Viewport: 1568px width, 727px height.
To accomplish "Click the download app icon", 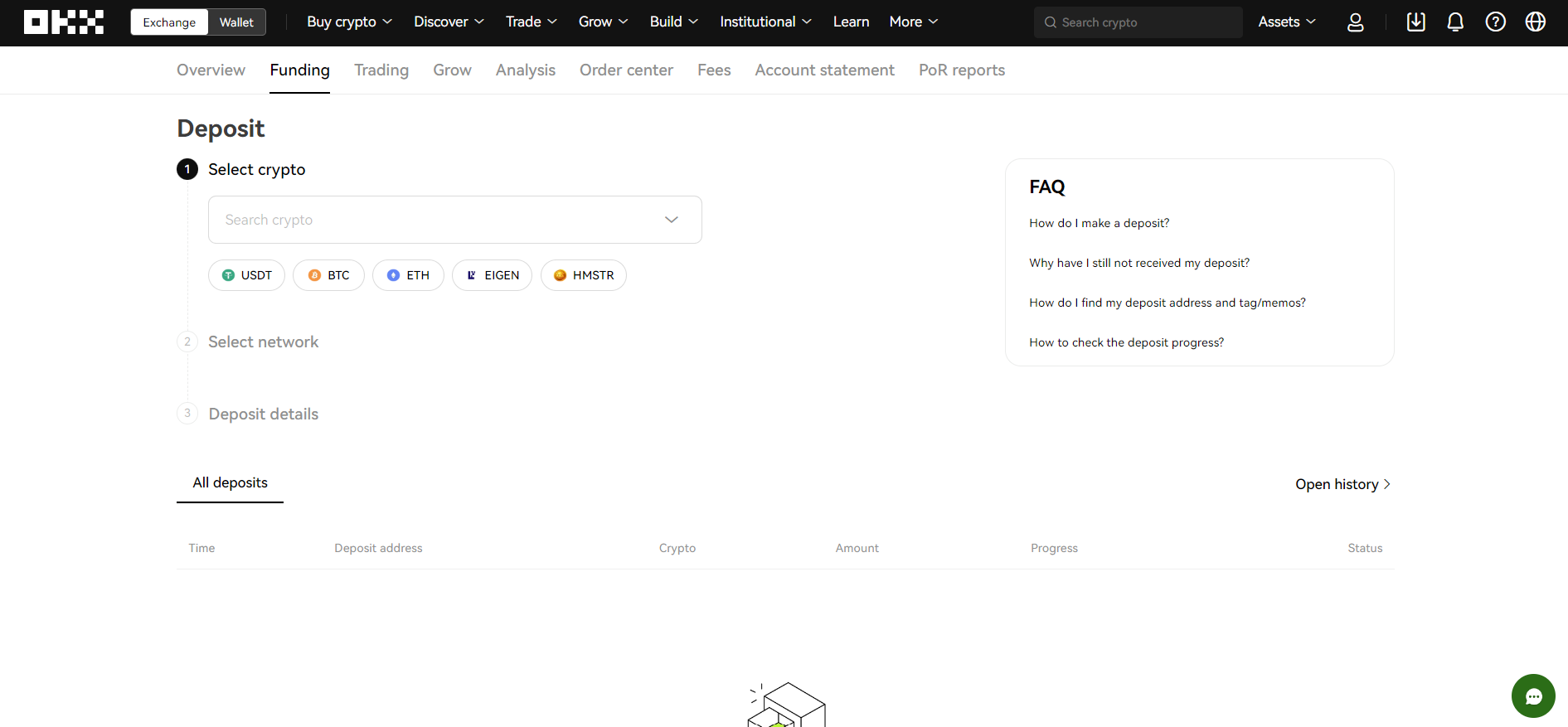I will coord(1415,22).
